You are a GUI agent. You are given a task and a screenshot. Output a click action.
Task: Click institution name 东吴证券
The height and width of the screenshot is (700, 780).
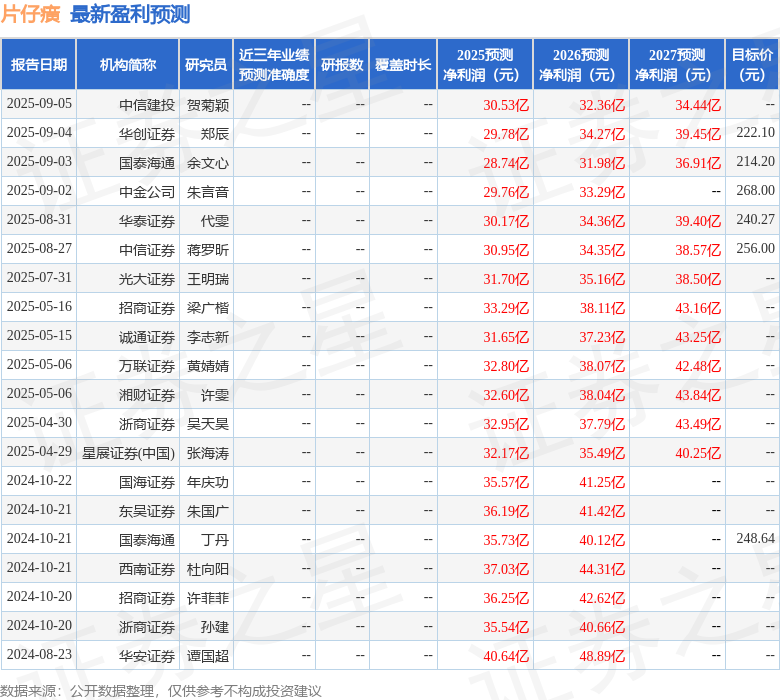[147, 511]
